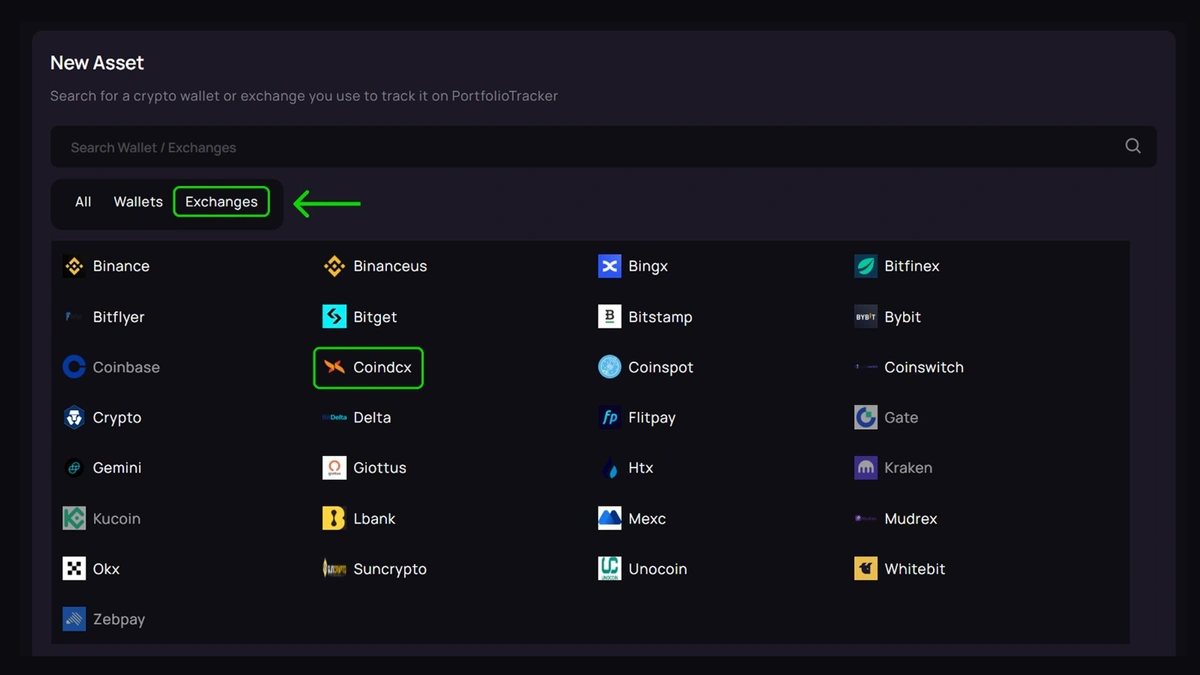The image size is (1200, 675).
Task: Select the Mexc mountain icon
Action: point(609,518)
